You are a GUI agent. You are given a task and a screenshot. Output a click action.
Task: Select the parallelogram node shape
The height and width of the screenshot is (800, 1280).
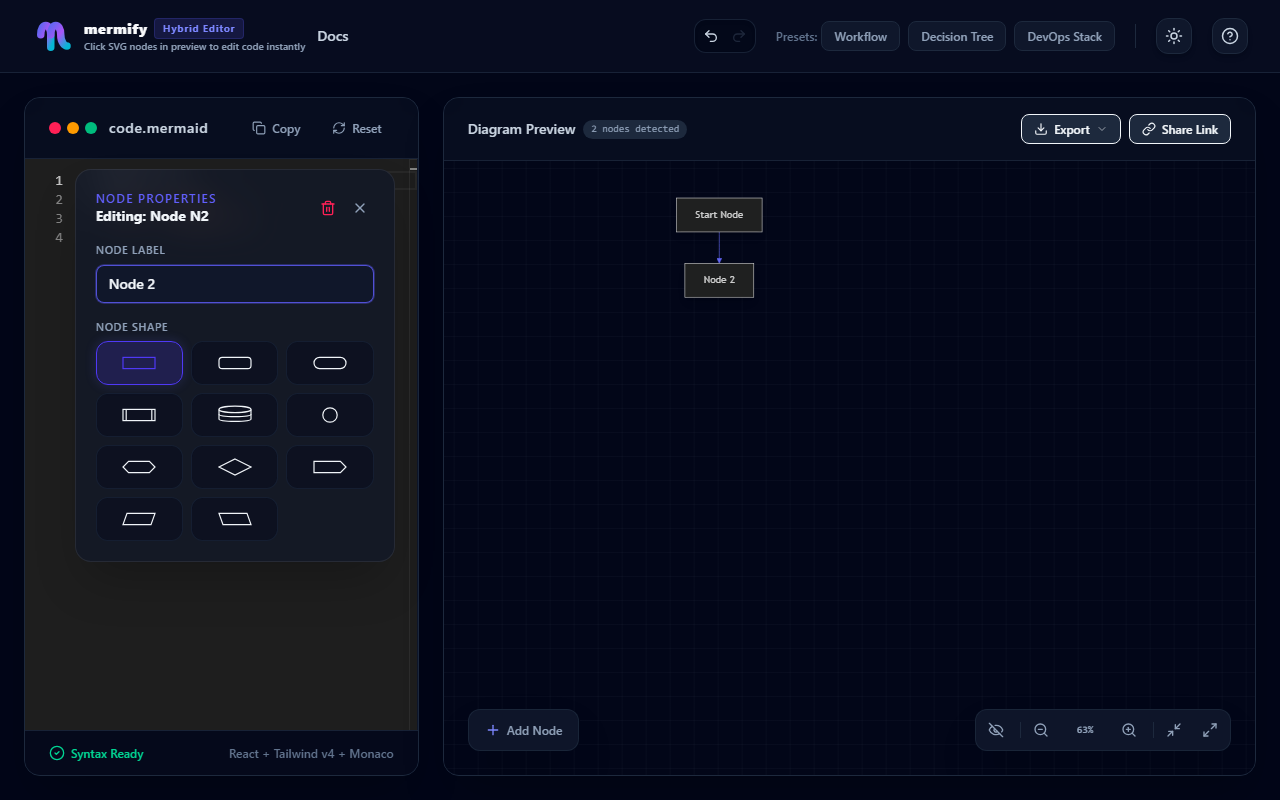[x=139, y=519]
